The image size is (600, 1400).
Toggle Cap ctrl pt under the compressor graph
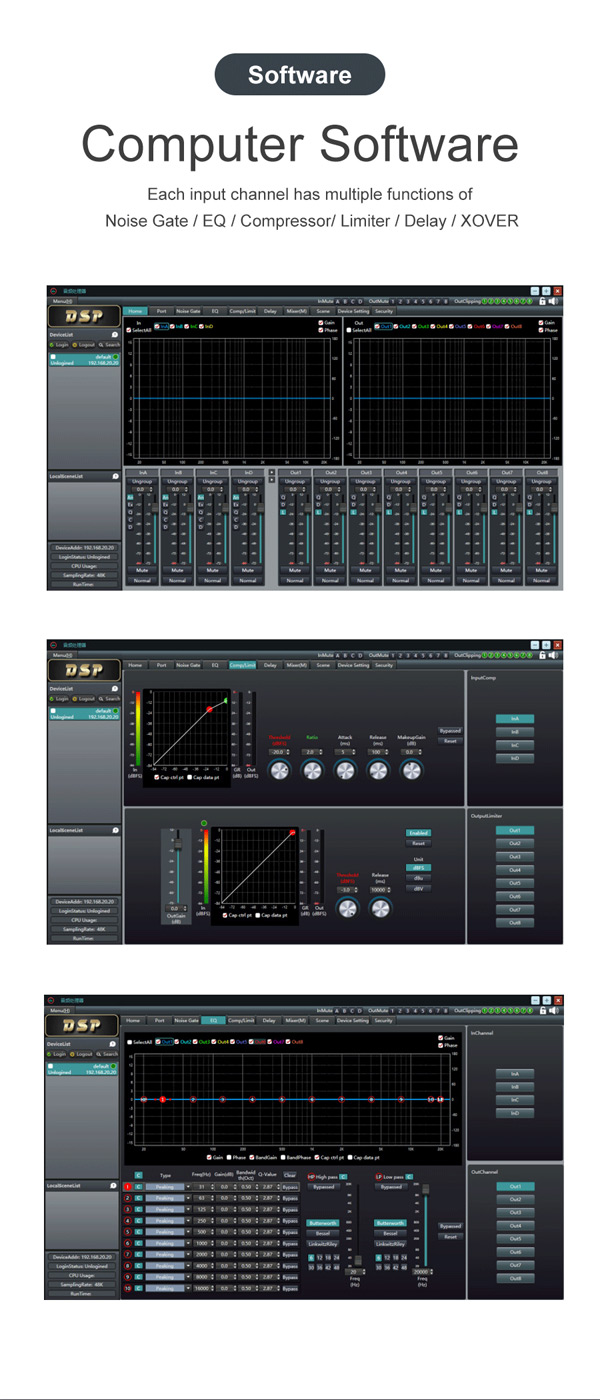pos(156,777)
